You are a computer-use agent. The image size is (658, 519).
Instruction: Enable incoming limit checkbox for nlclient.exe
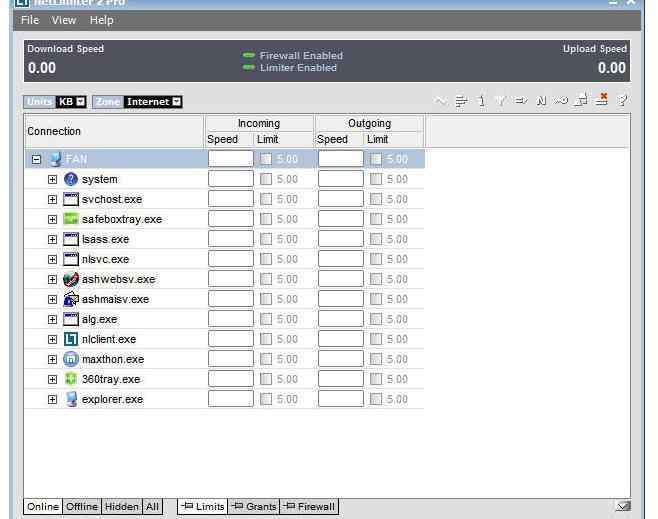point(266,339)
